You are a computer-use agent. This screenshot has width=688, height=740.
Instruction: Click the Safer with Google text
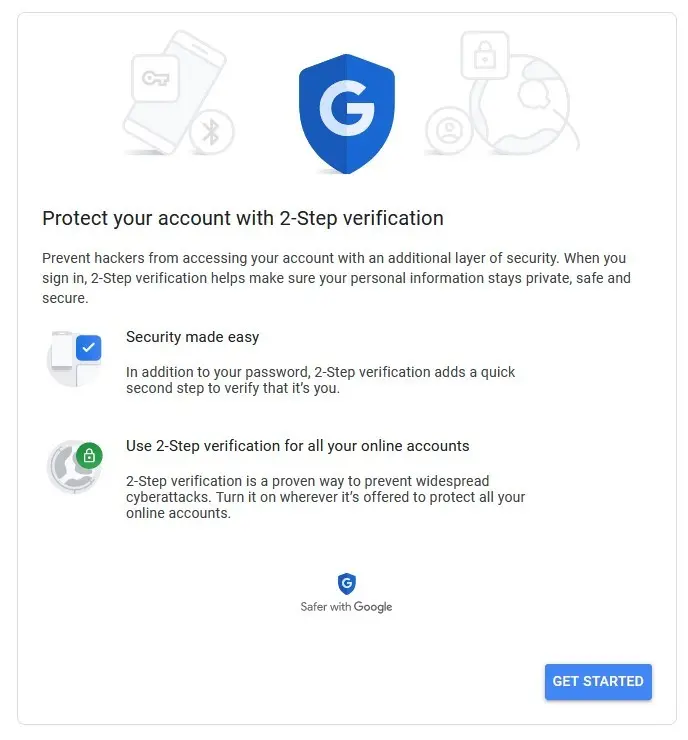pyautogui.click(x=346, y=606)
